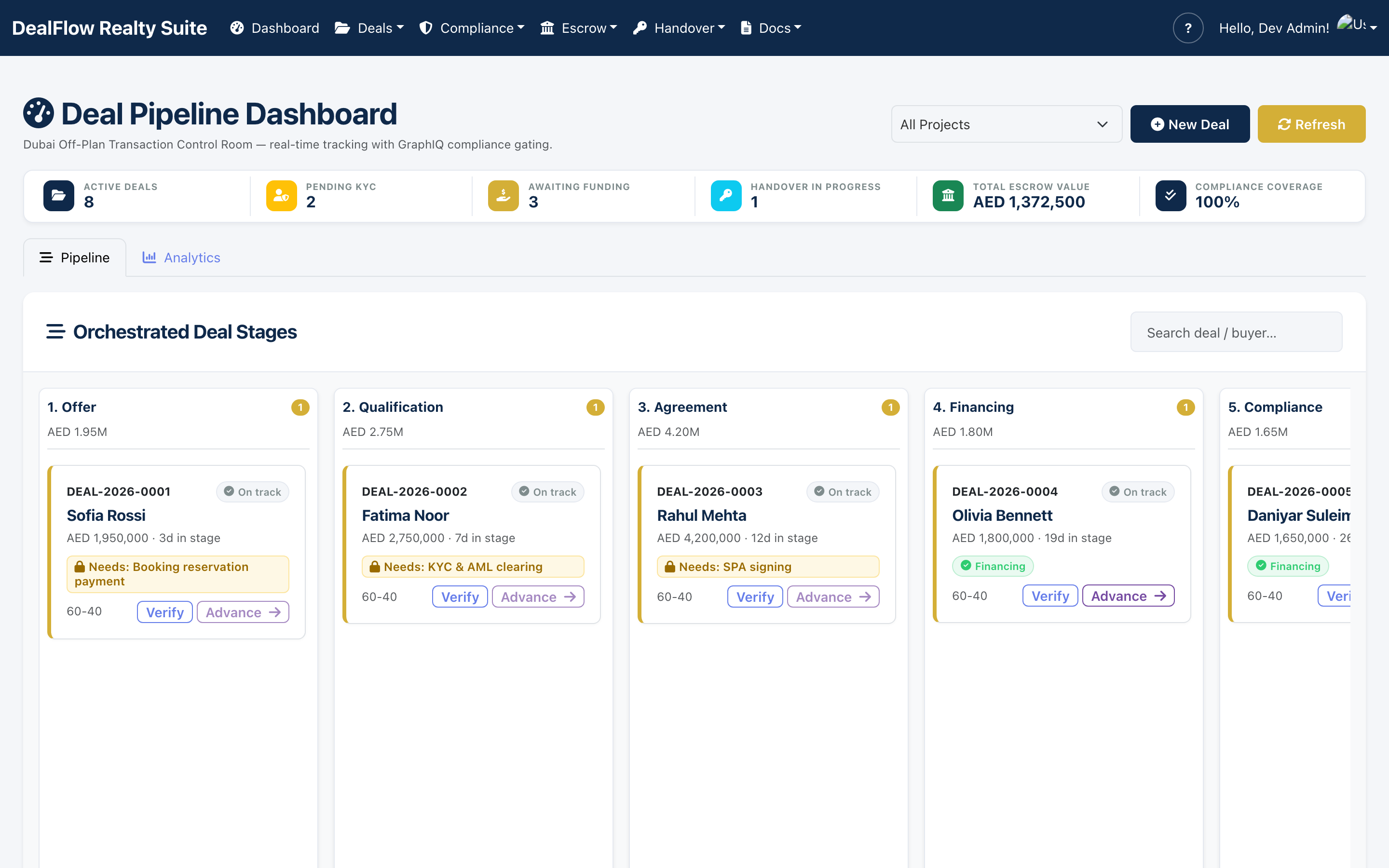Verify Fatima Noor's deal
Image resolution: width=1389 pixels, height=868 pixels.
click(460, 597)
